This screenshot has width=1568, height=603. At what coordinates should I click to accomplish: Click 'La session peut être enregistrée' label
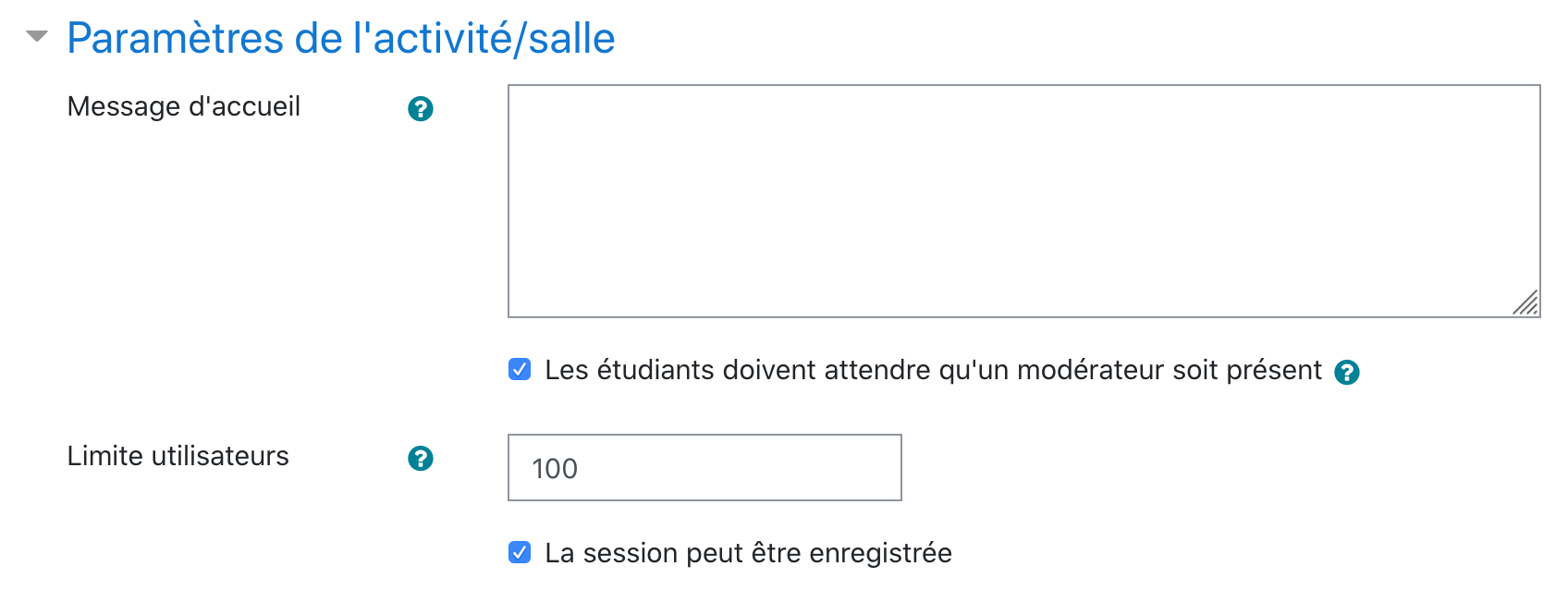[x=748, y=553]
